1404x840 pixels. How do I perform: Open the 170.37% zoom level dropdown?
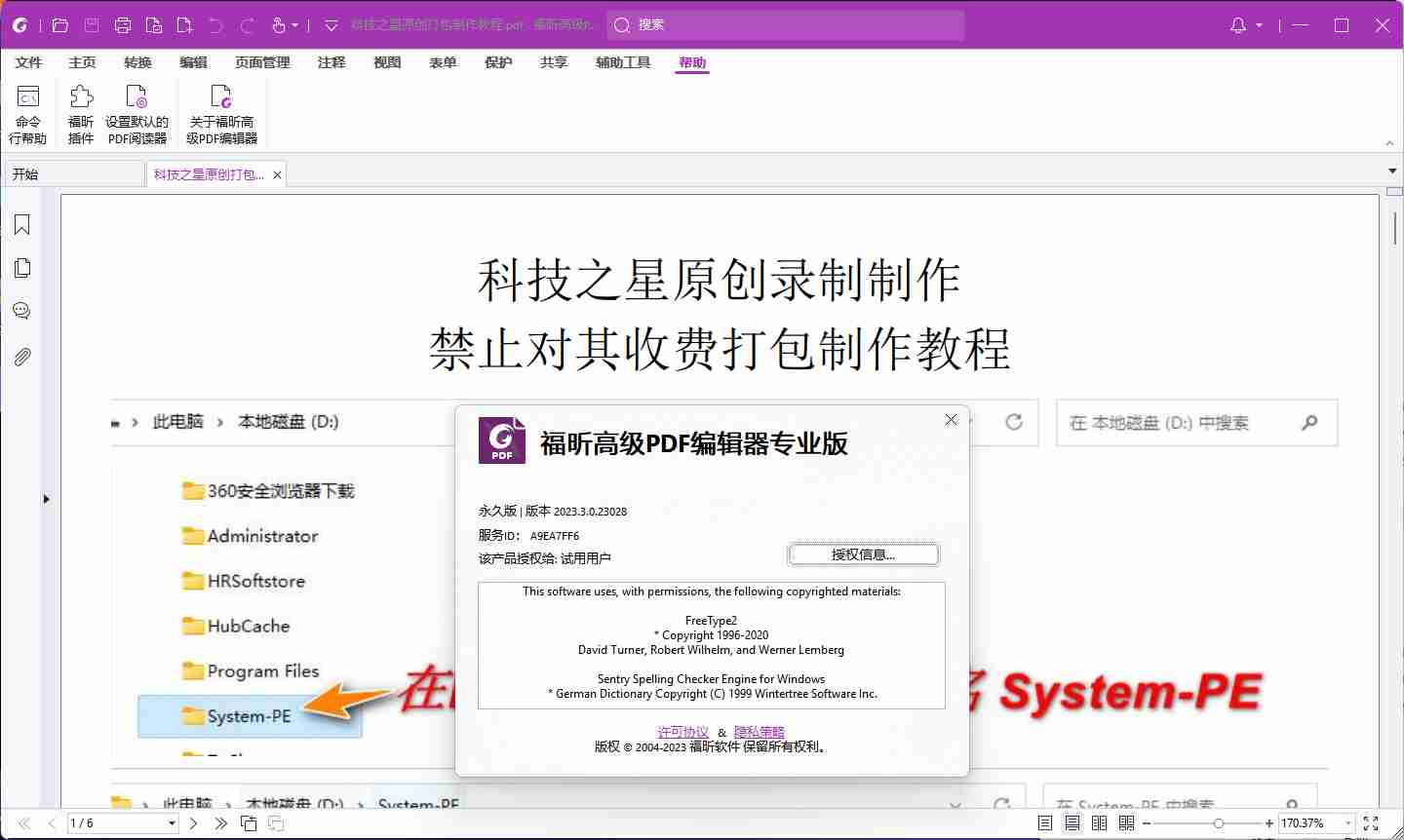1348,823
